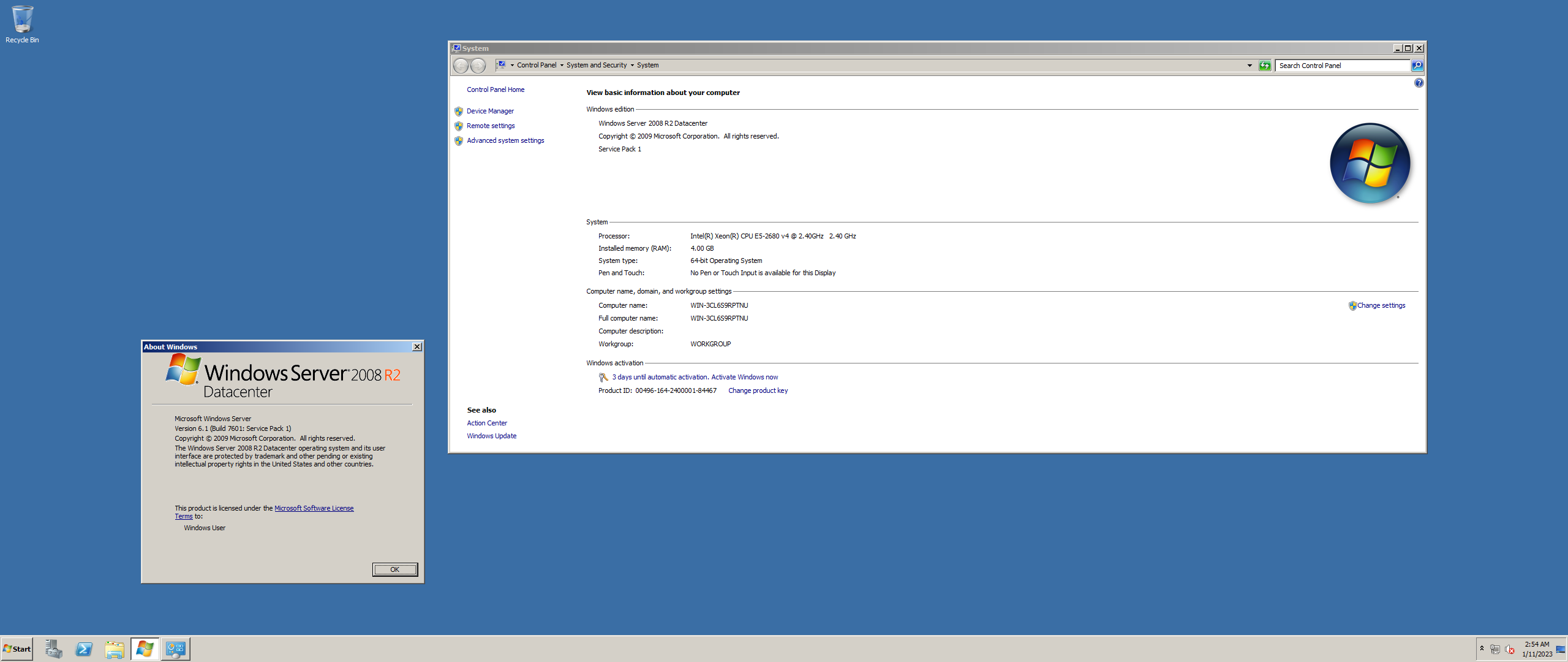
Task: Click Change settings link
Action: [1381, 305]
